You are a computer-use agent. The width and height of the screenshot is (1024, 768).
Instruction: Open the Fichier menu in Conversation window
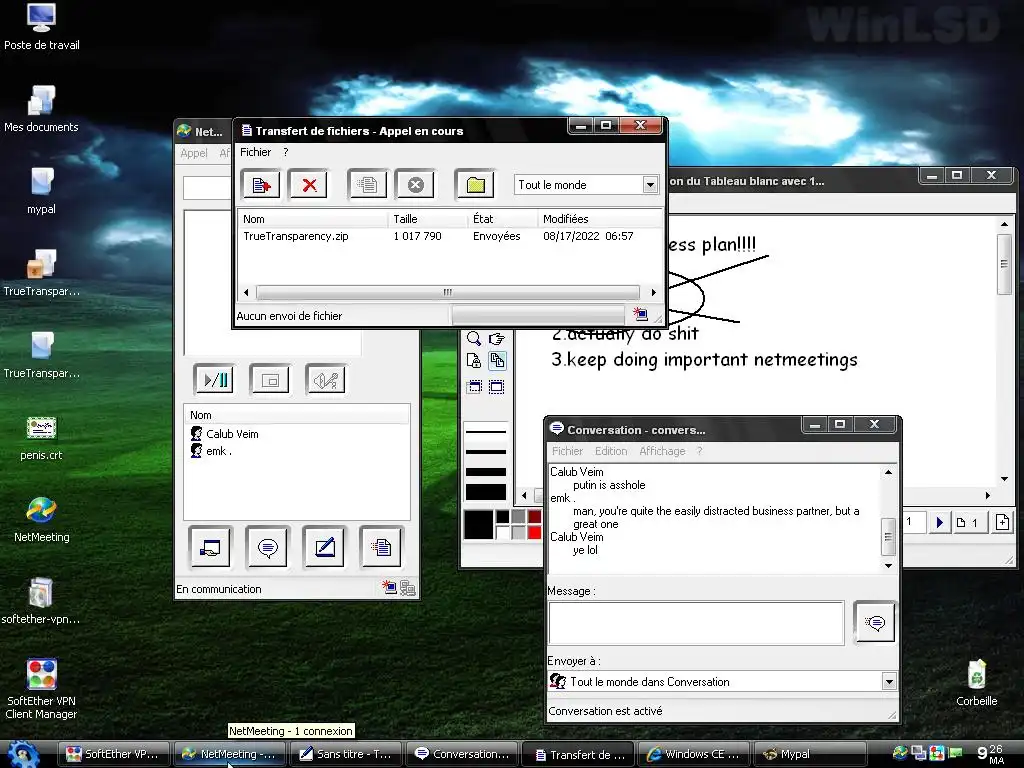(x=567, y=451)
